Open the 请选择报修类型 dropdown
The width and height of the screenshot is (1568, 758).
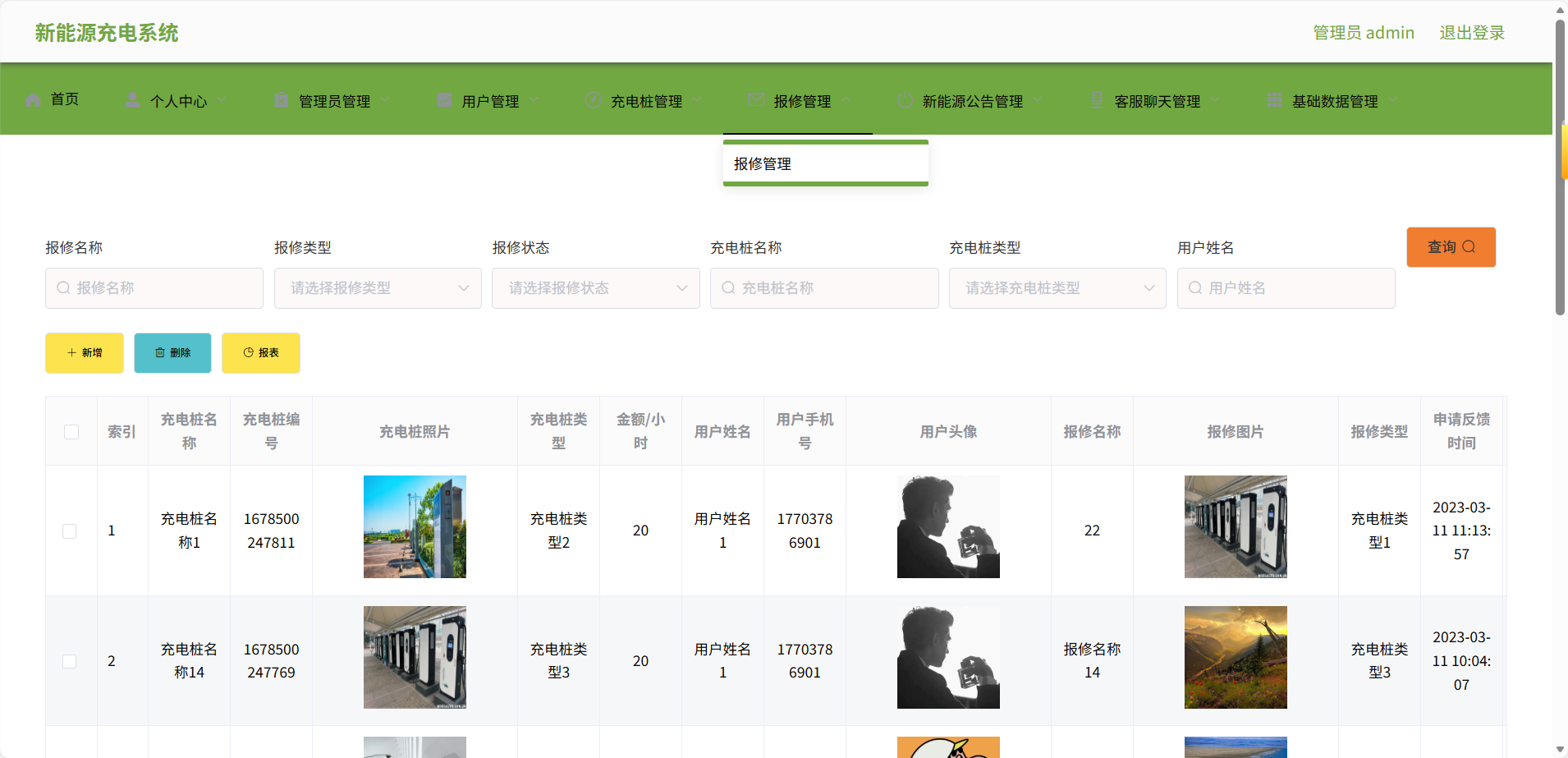pos(378,288)
